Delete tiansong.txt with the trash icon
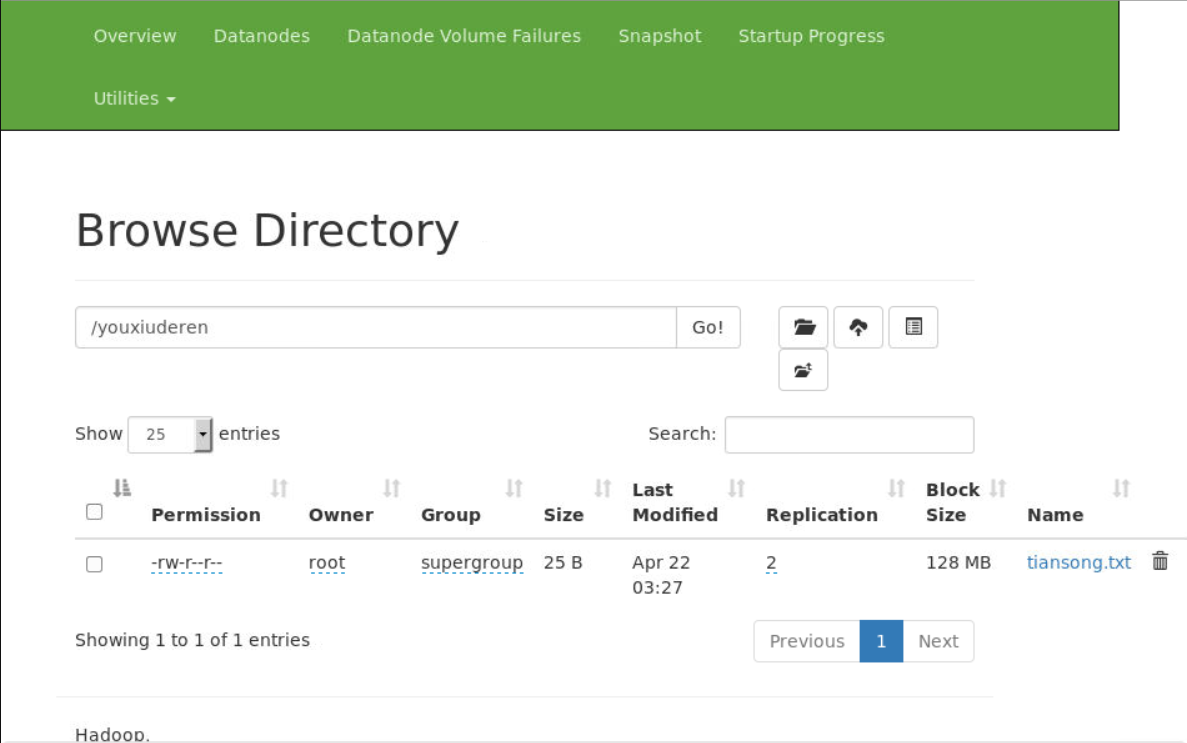This screenshot has height=743, width=1187. tap(1160, 561)
